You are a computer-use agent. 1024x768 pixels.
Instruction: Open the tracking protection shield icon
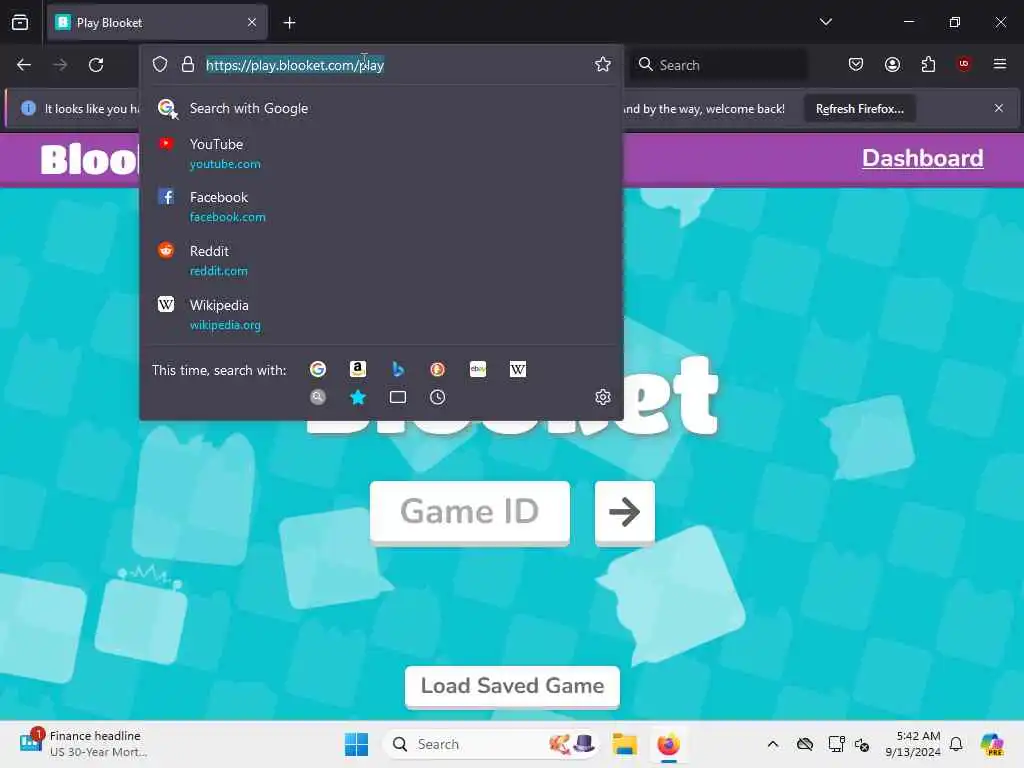[x=160, y=64]
